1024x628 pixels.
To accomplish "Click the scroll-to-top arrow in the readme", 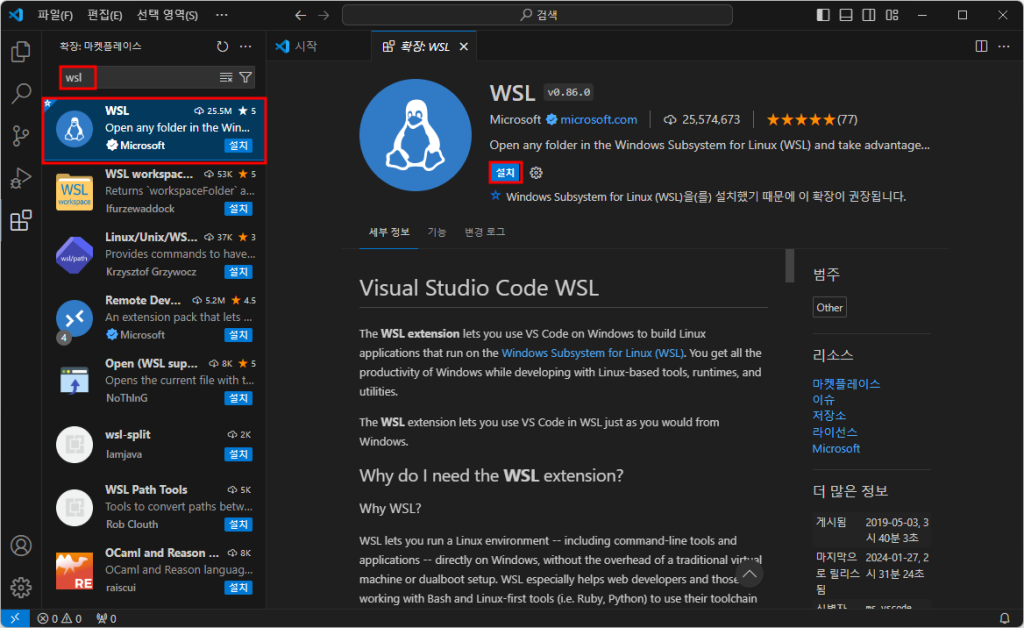I will 750,574.
